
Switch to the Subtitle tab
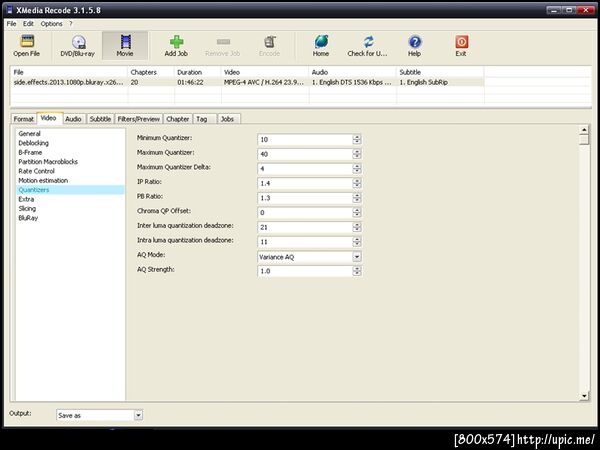click(100, 119)
